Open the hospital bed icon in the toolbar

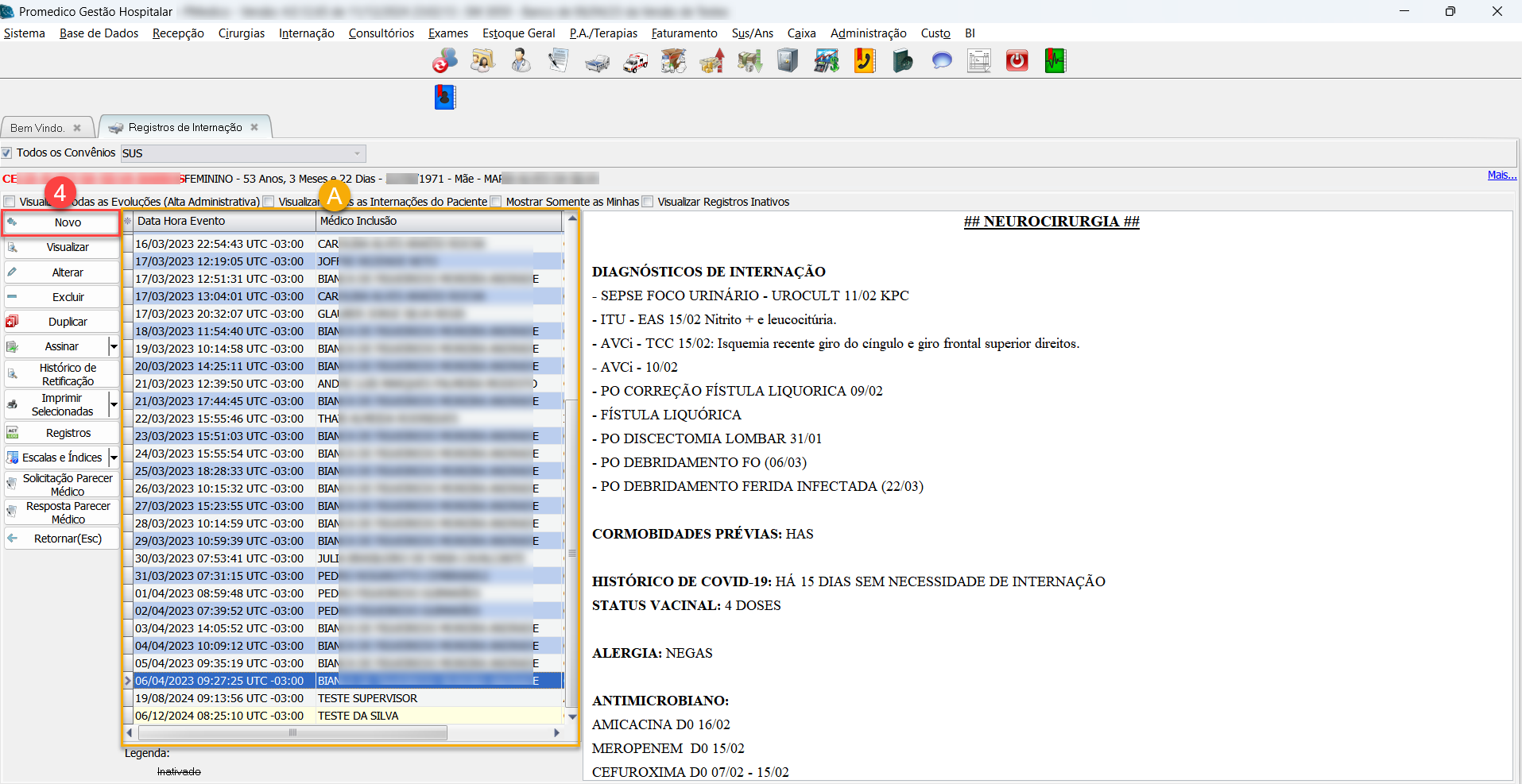coord(597,61)
